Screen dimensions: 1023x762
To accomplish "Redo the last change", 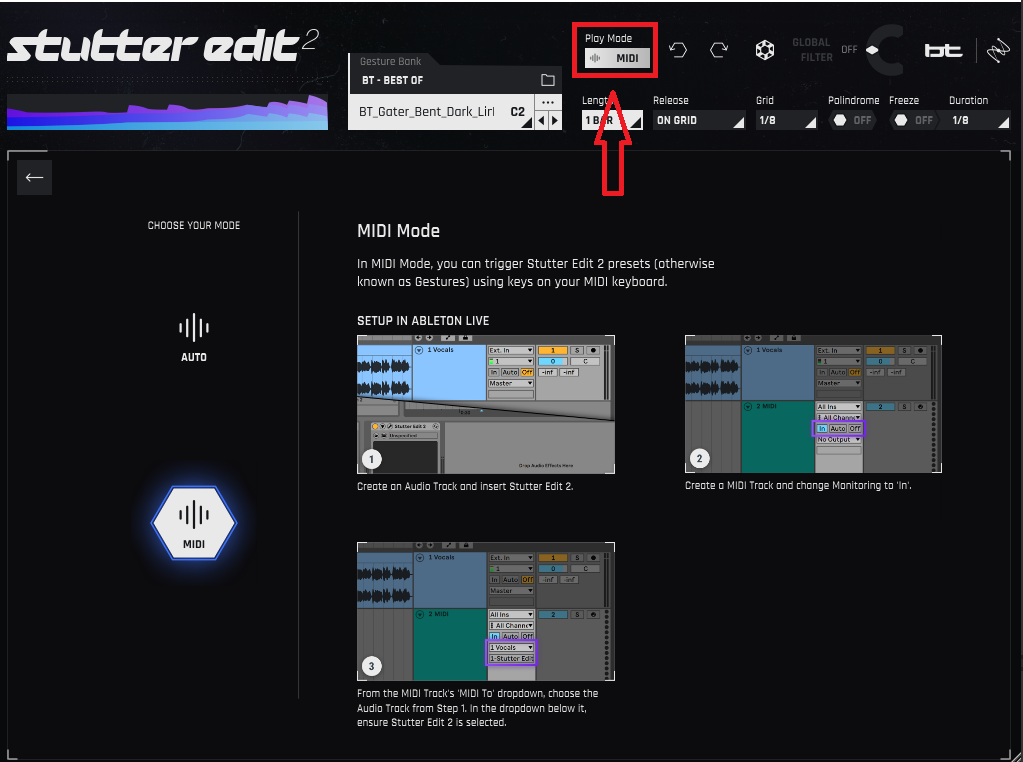I will [x=719, y=50].
